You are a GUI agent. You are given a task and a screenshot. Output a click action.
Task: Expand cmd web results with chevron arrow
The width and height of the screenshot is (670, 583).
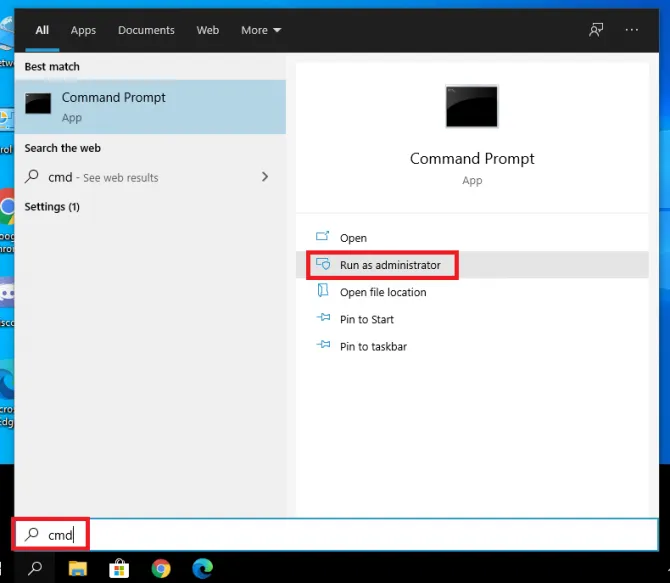click(x=265, y=177)
